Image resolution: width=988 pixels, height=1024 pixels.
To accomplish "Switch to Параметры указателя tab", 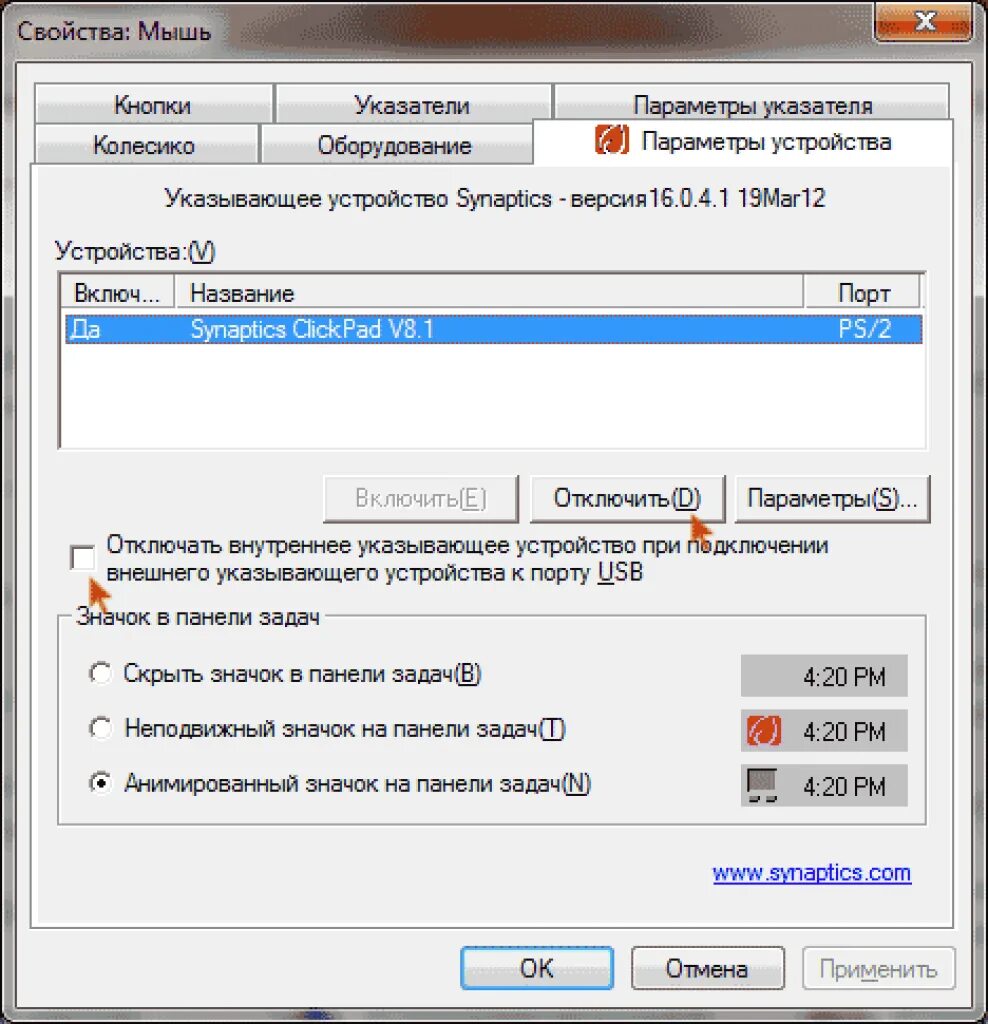I will (752, 103).
